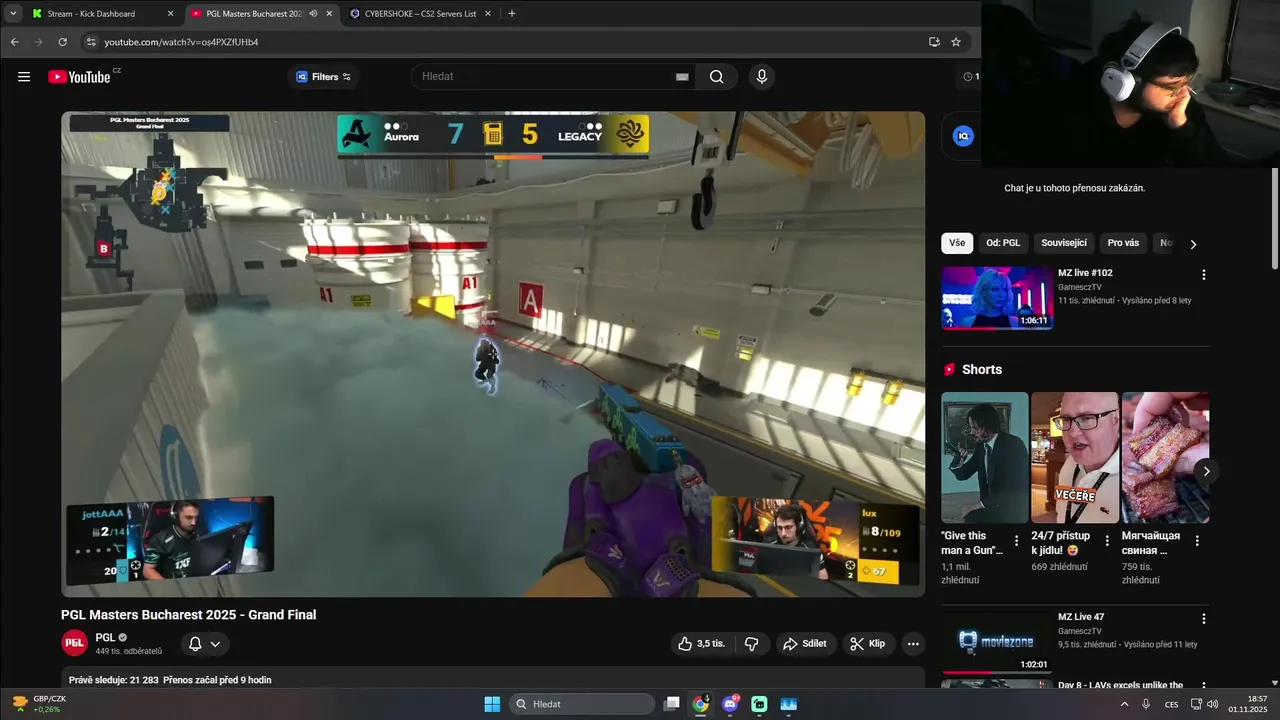Open options menu for MZ live #102
Screen dimensions: 1280x720
click(1204, 275)
